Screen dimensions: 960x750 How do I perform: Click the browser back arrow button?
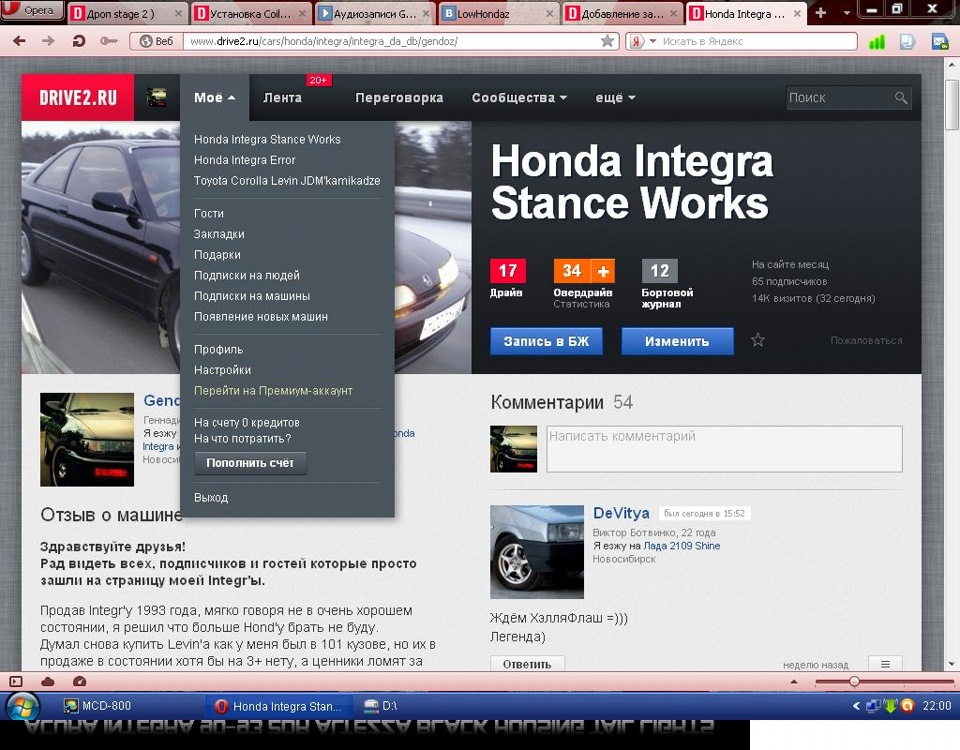pos(19,41)
